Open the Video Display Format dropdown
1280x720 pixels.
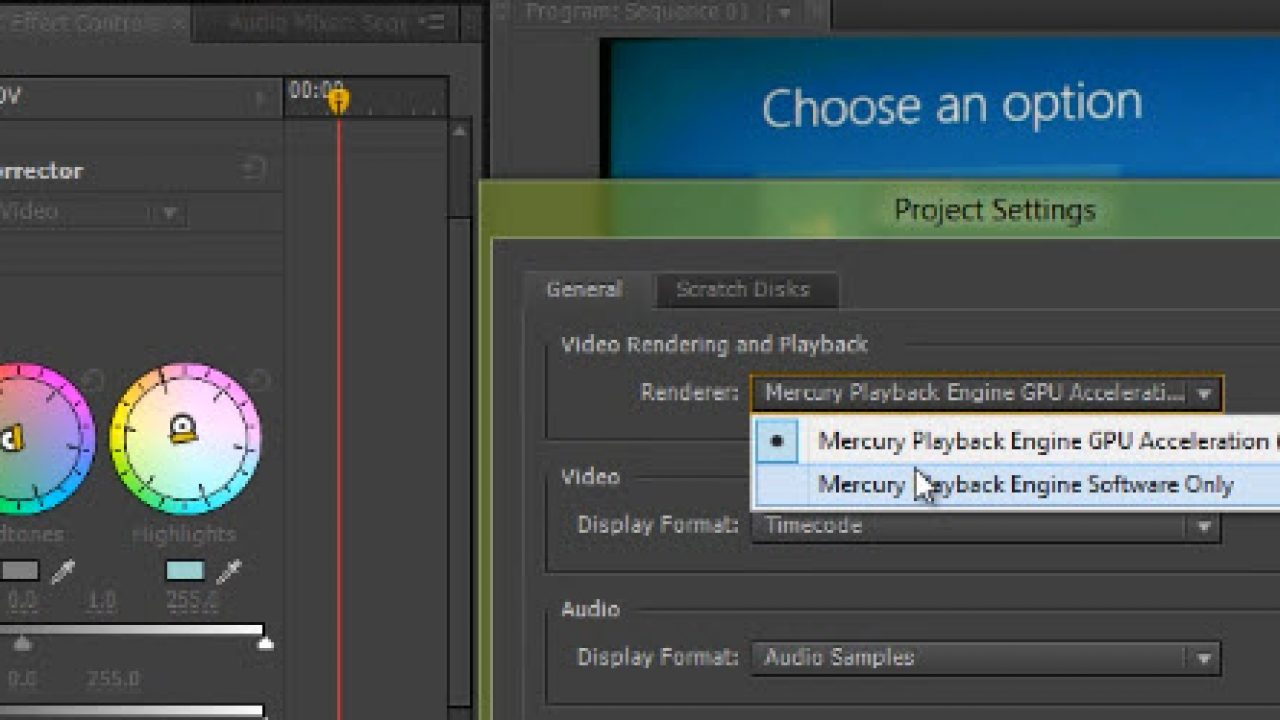tap(985, 525)
